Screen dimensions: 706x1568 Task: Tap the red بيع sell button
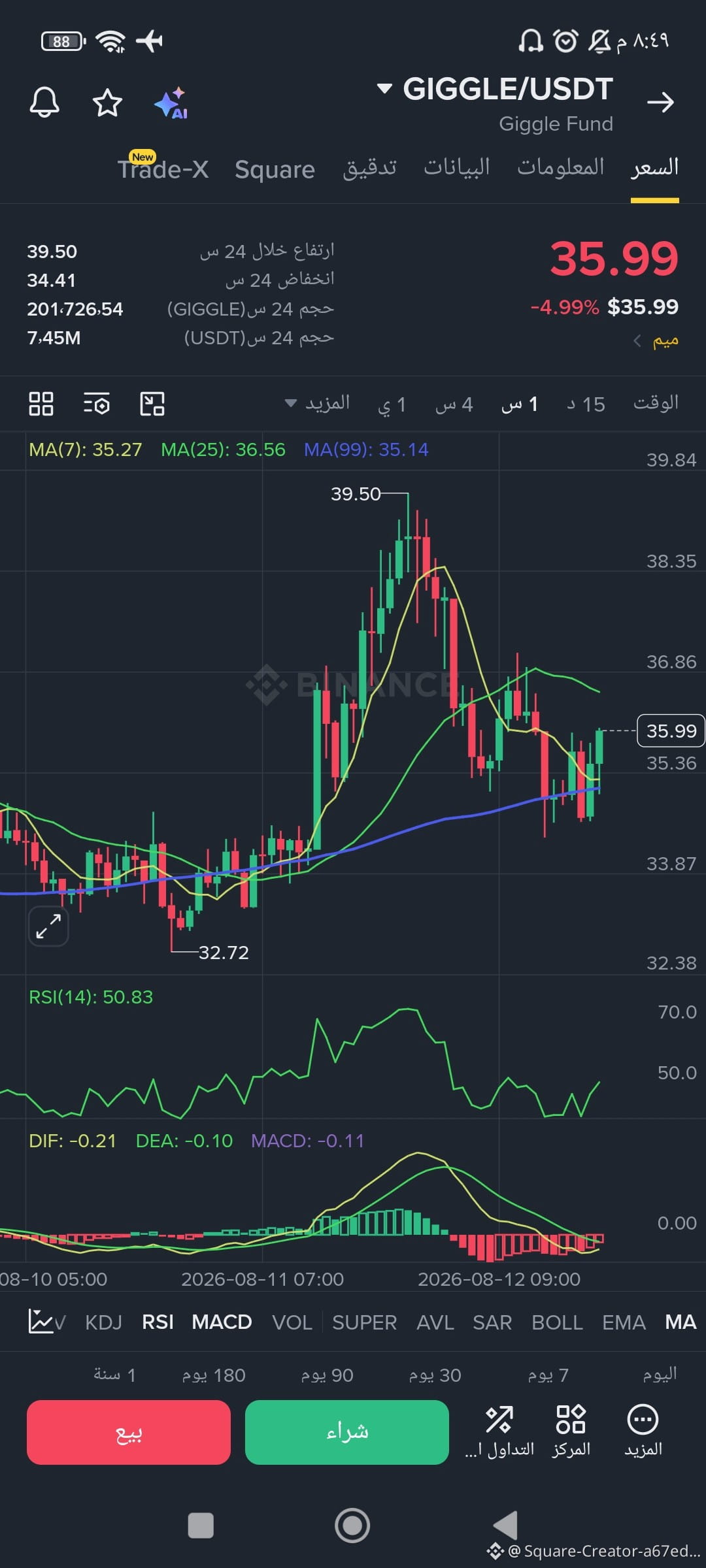(x=129, y=1432)
